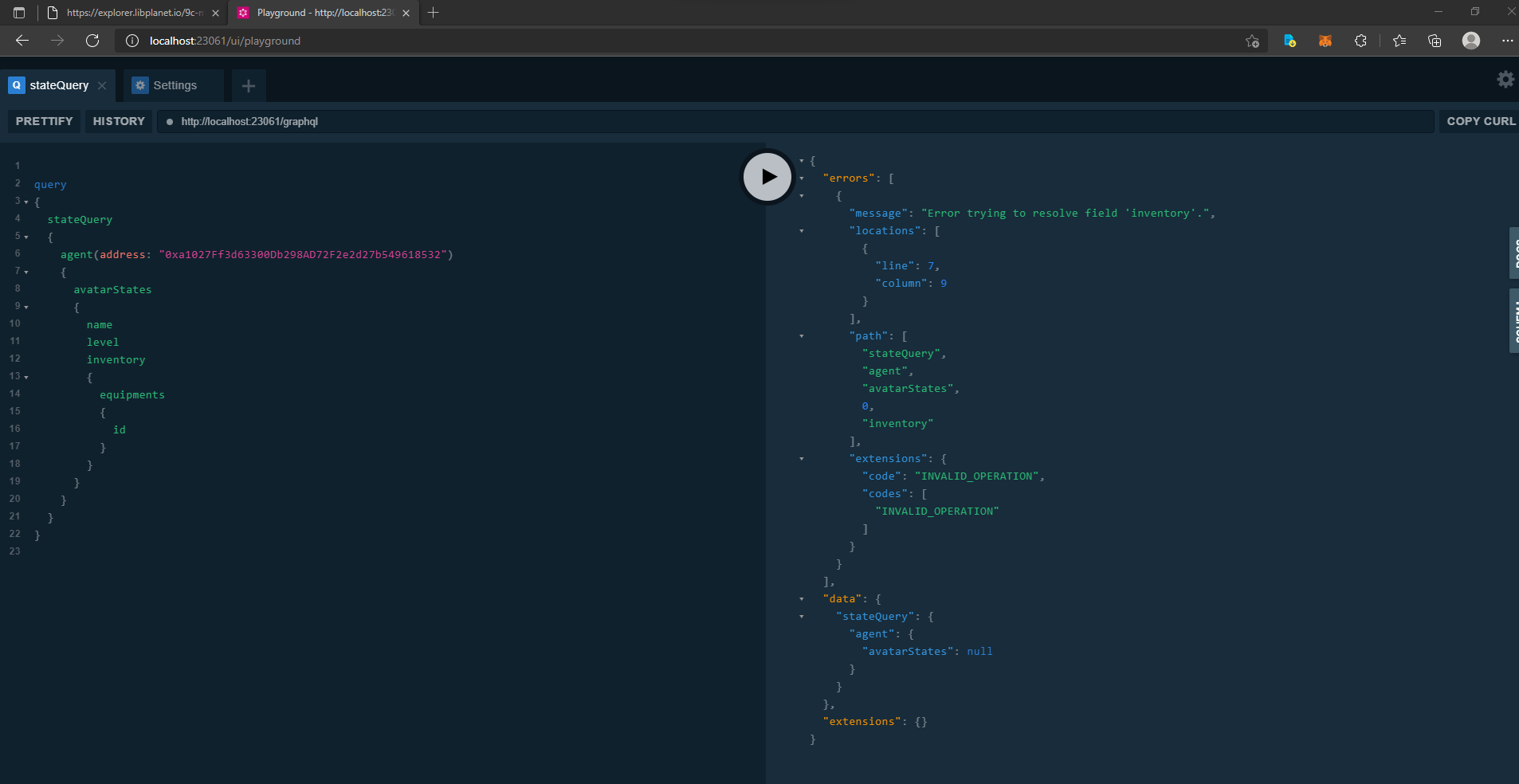Open the query History
Image resolution: width=1519 pixels, height=784 pixels.
[x=118, y=121]
